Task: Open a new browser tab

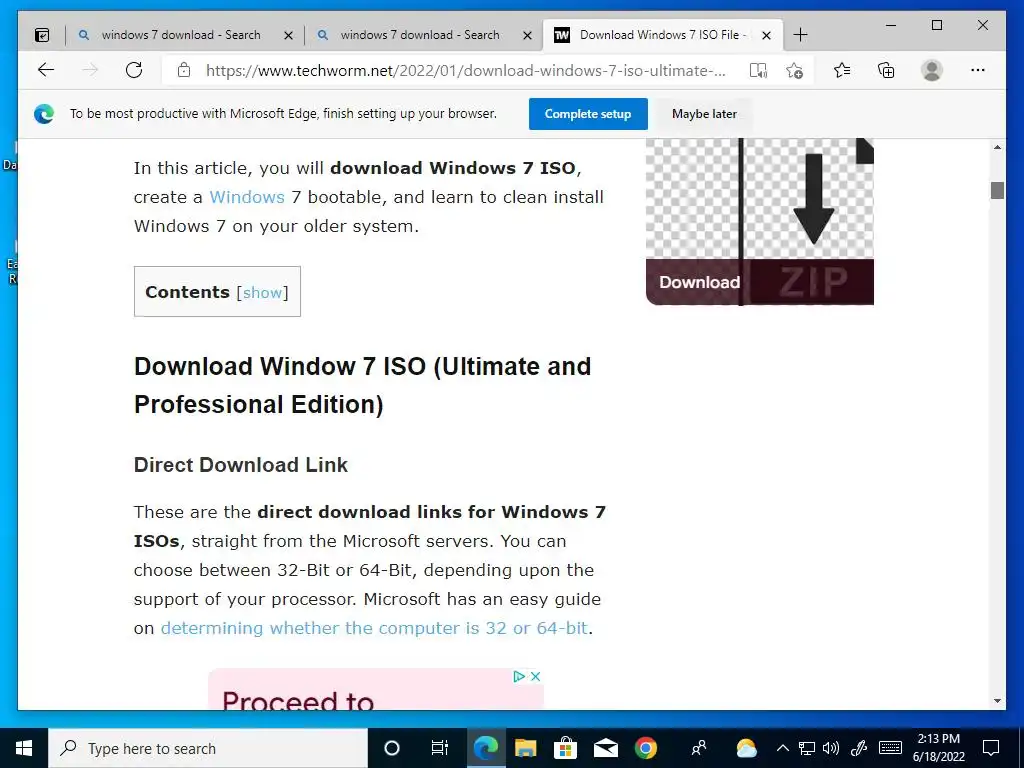Action: click(x=800, y=35)
